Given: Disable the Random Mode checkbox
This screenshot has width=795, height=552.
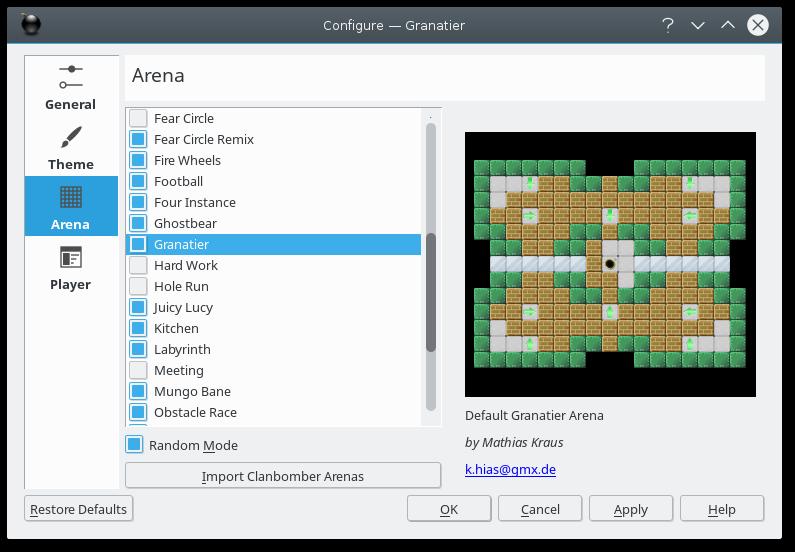Looking at the screenshot, I should (x=134, y=445).
